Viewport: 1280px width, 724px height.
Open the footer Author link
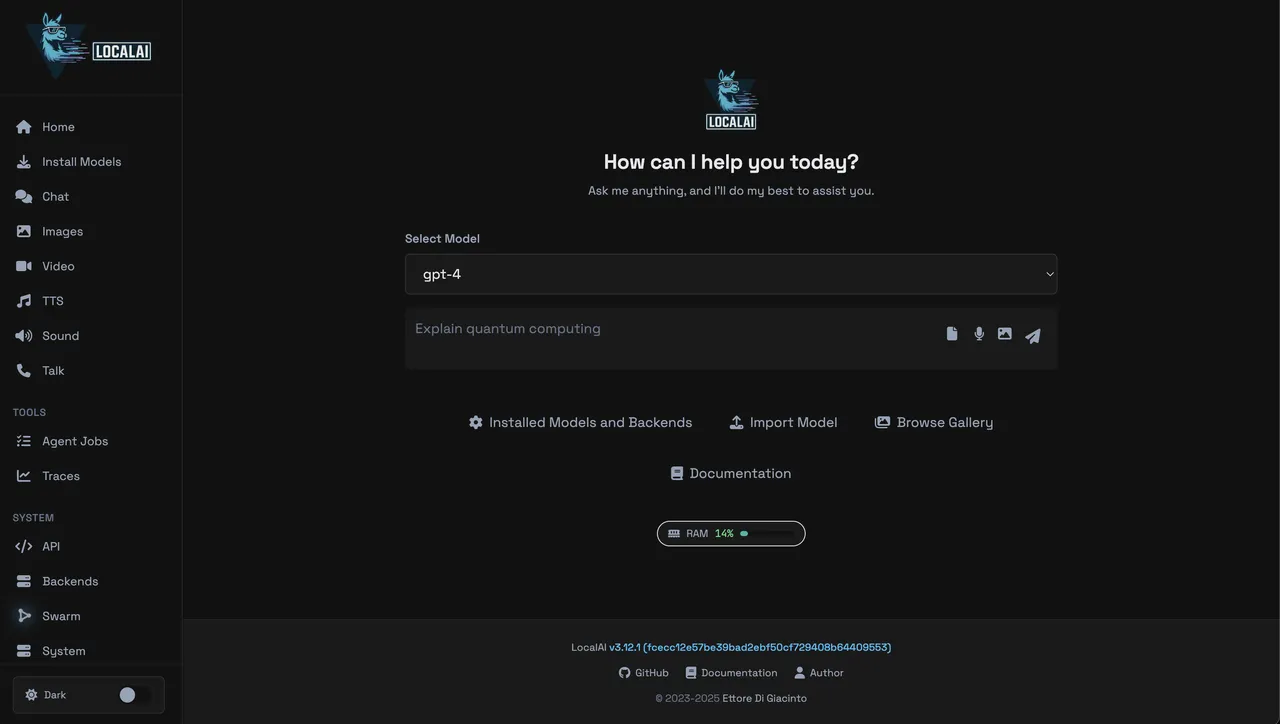(819, 673)
